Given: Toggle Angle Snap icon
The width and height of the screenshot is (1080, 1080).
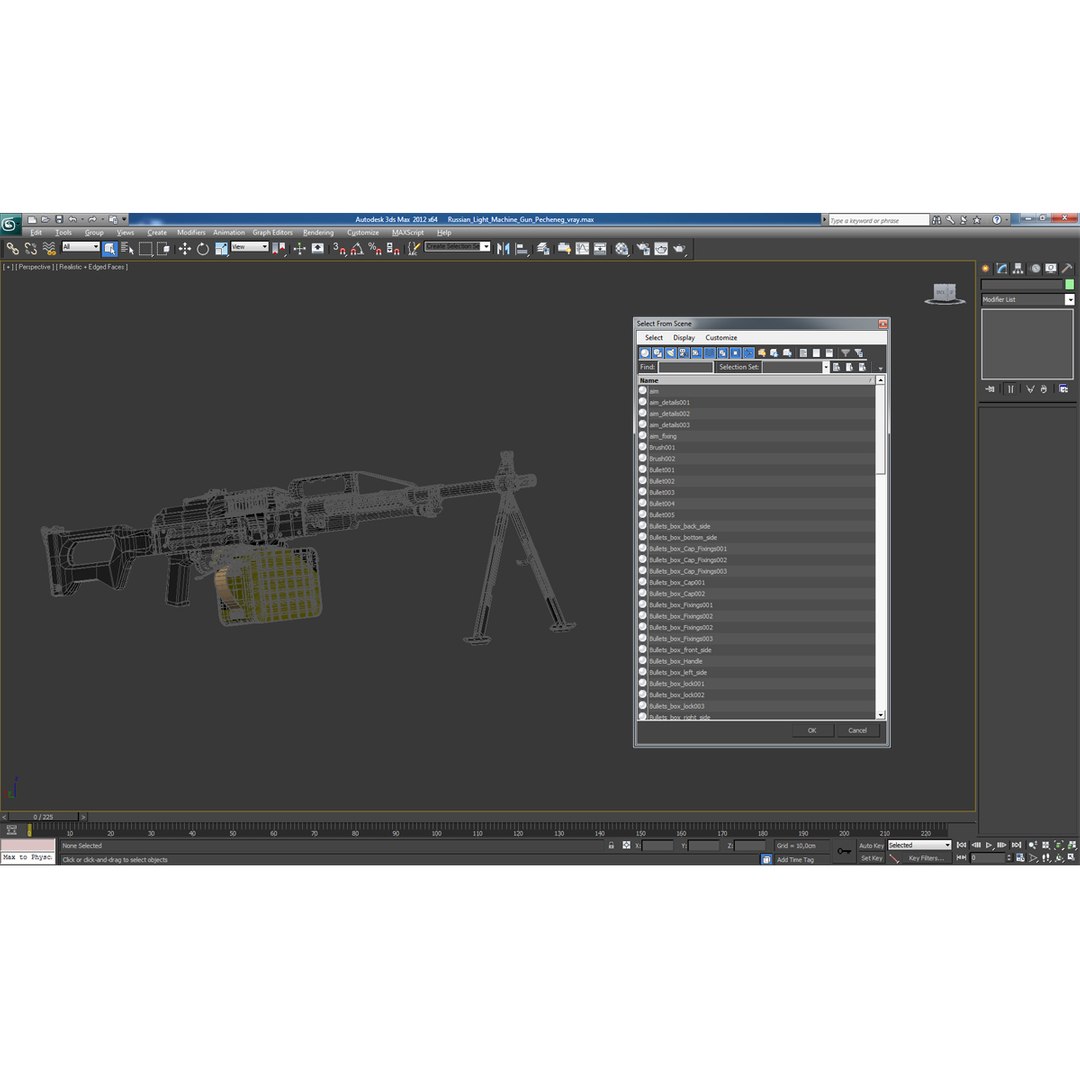Looking at the screenshot, I should point(357,249).
